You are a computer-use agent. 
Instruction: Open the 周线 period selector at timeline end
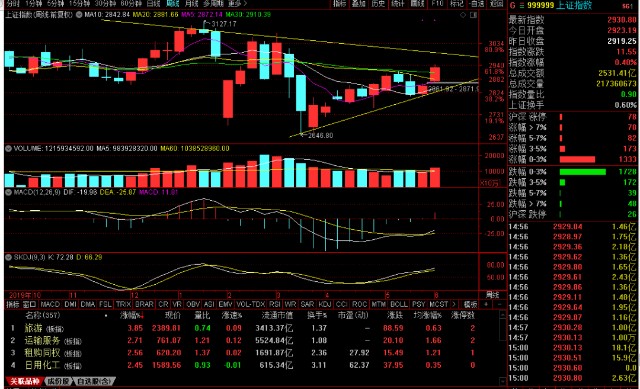(x=492, y=295)
